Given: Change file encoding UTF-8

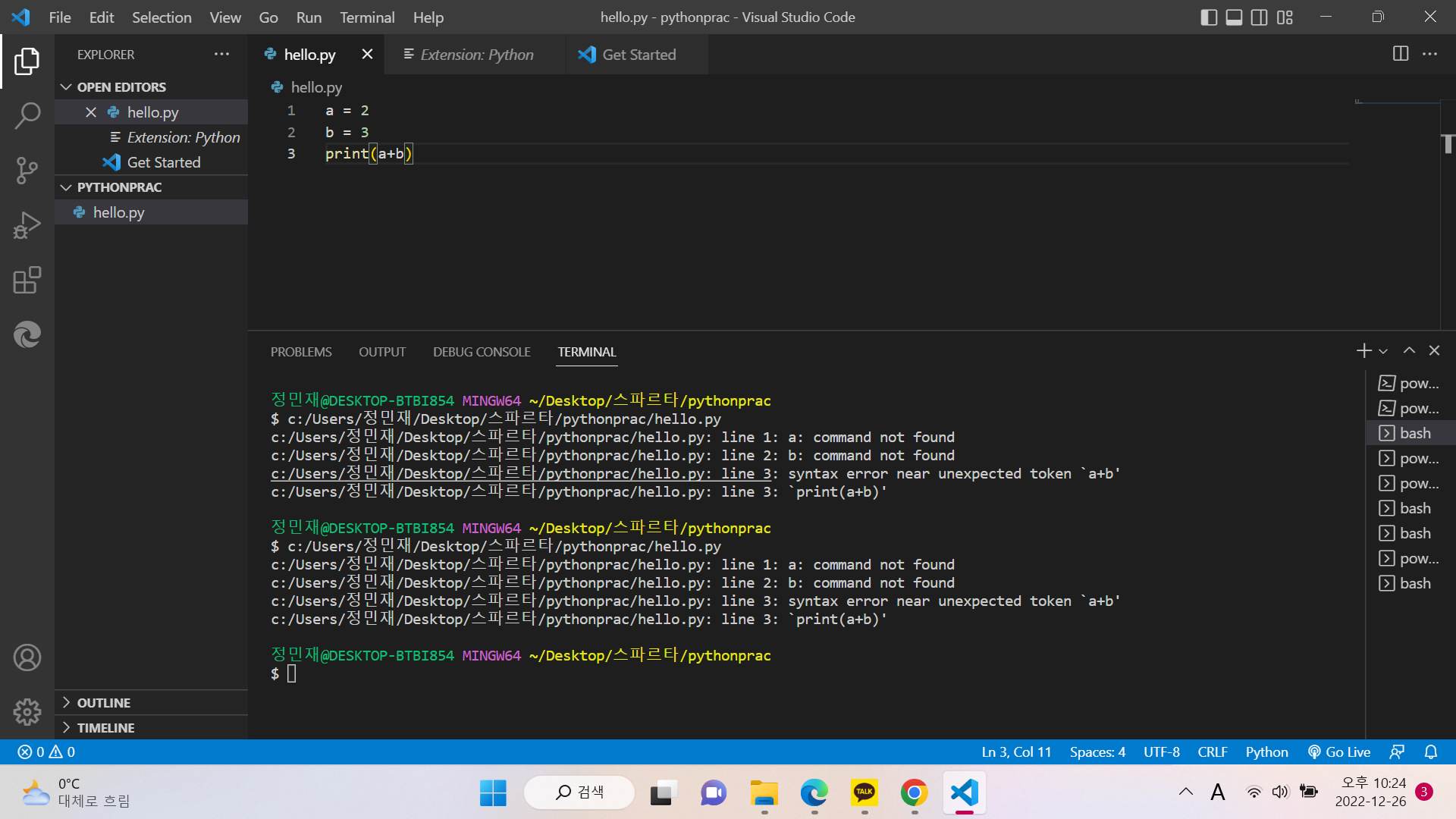Looking at the screenshot, I should tap(1161, 752).
